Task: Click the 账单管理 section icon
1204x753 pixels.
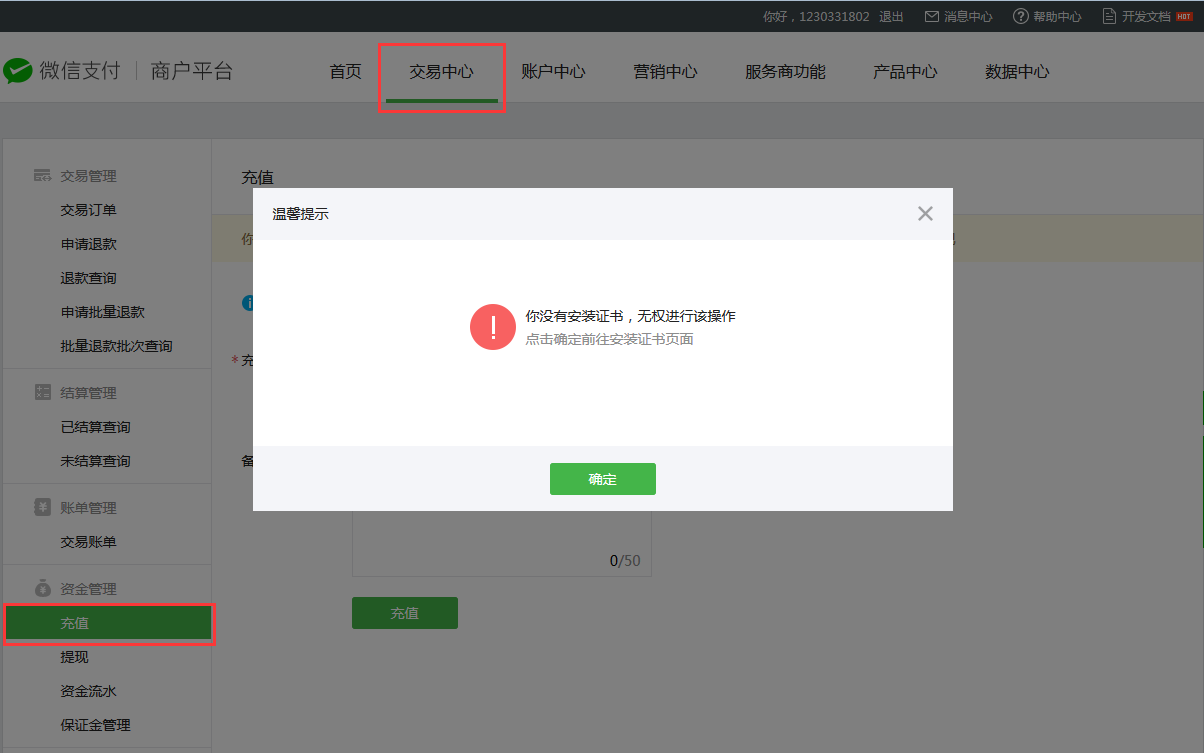Action: pyautogui.click(x=42, y=508)
